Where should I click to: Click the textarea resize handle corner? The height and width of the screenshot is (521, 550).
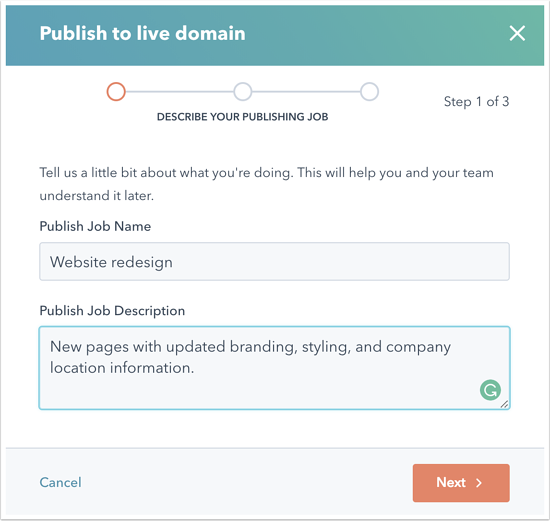504,404
